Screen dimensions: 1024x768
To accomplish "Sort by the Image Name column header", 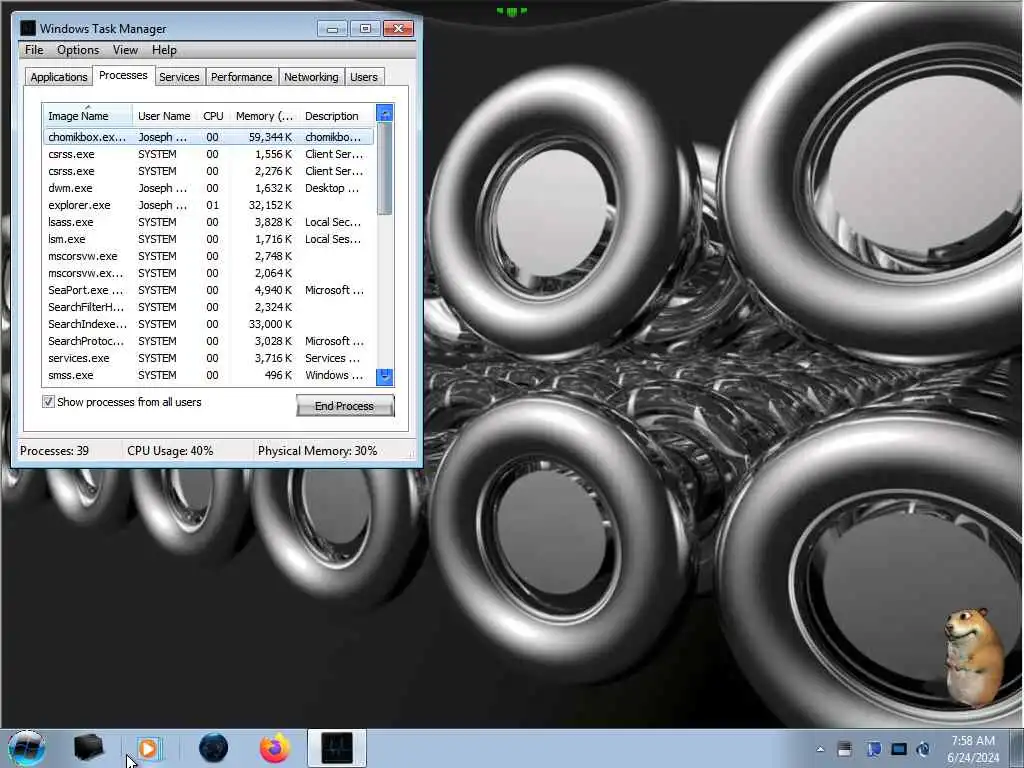I will coord(88,116).
